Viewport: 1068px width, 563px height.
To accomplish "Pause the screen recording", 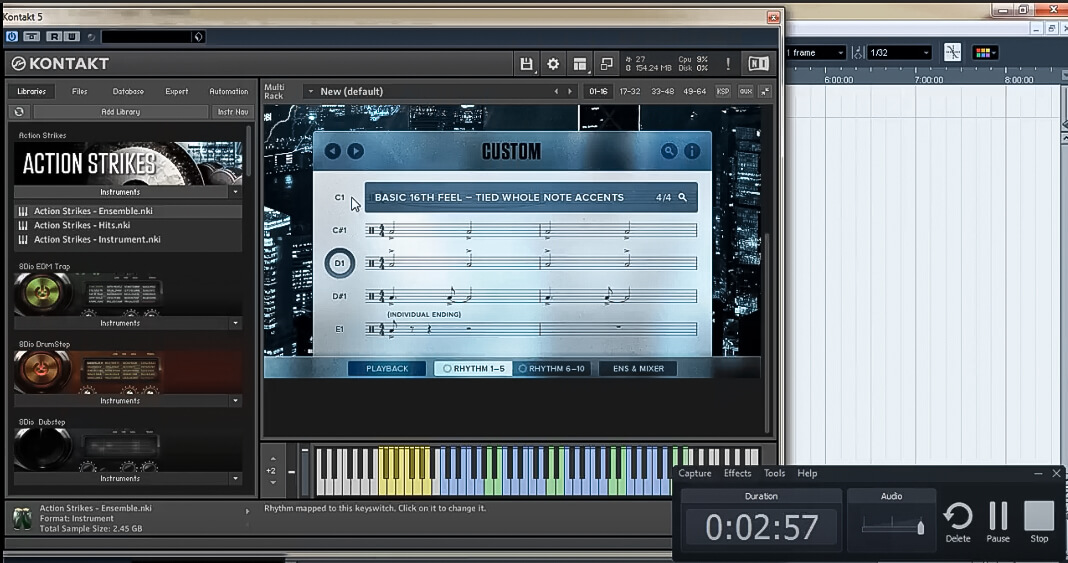I will (998, 522).
